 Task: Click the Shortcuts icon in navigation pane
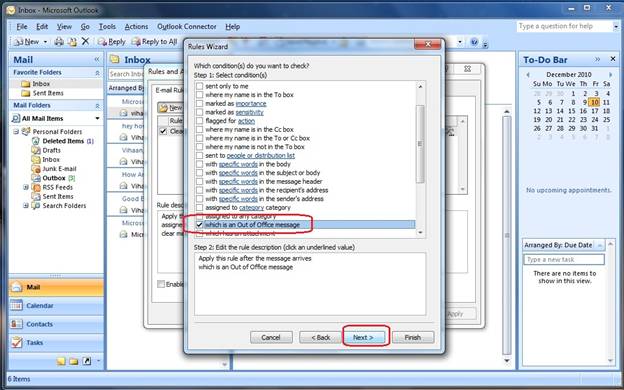(86, 361)
